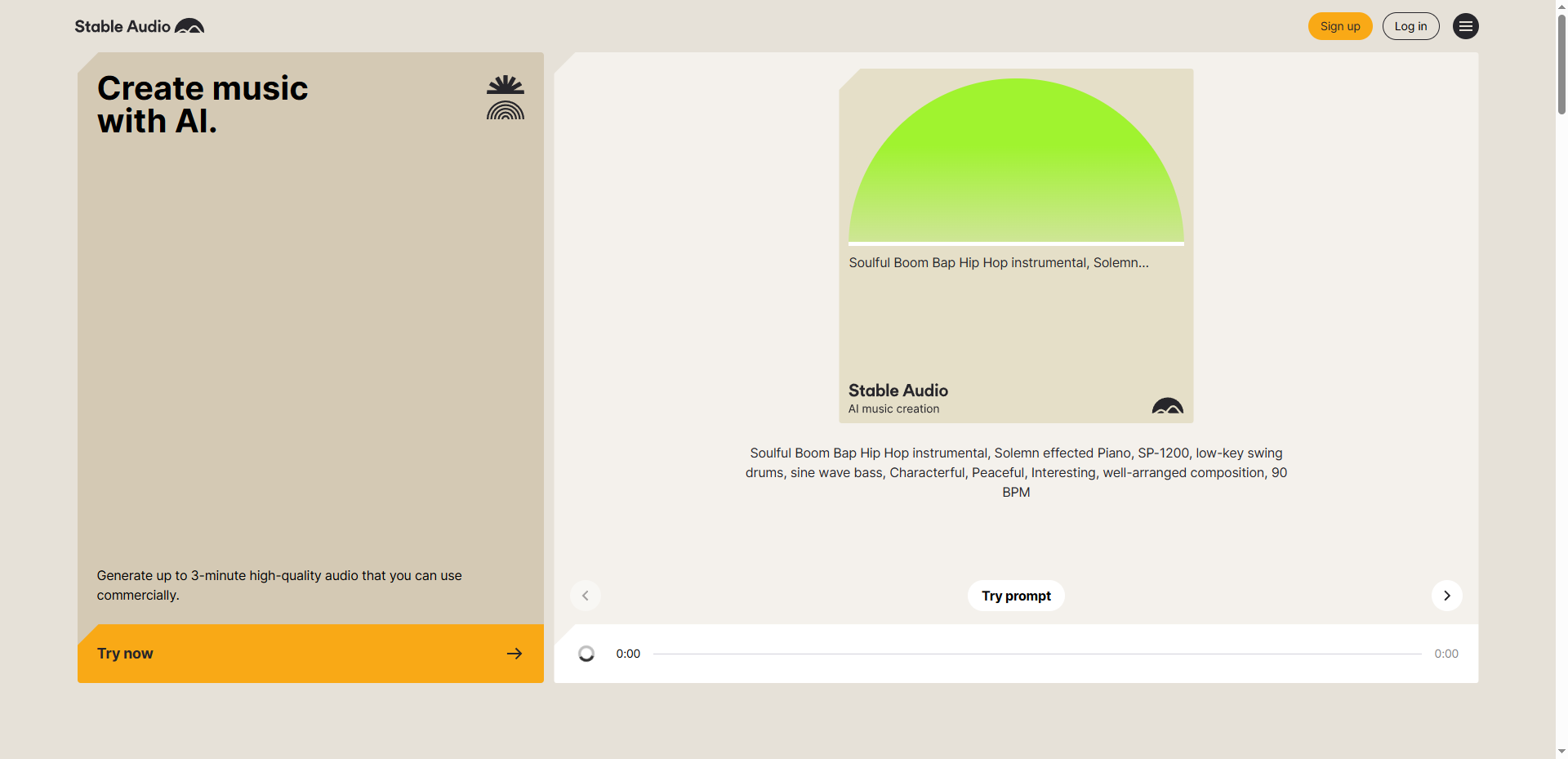Go to the previous prompt example
The height and width of the screenshot is (759, 1568).
(586, 596)
